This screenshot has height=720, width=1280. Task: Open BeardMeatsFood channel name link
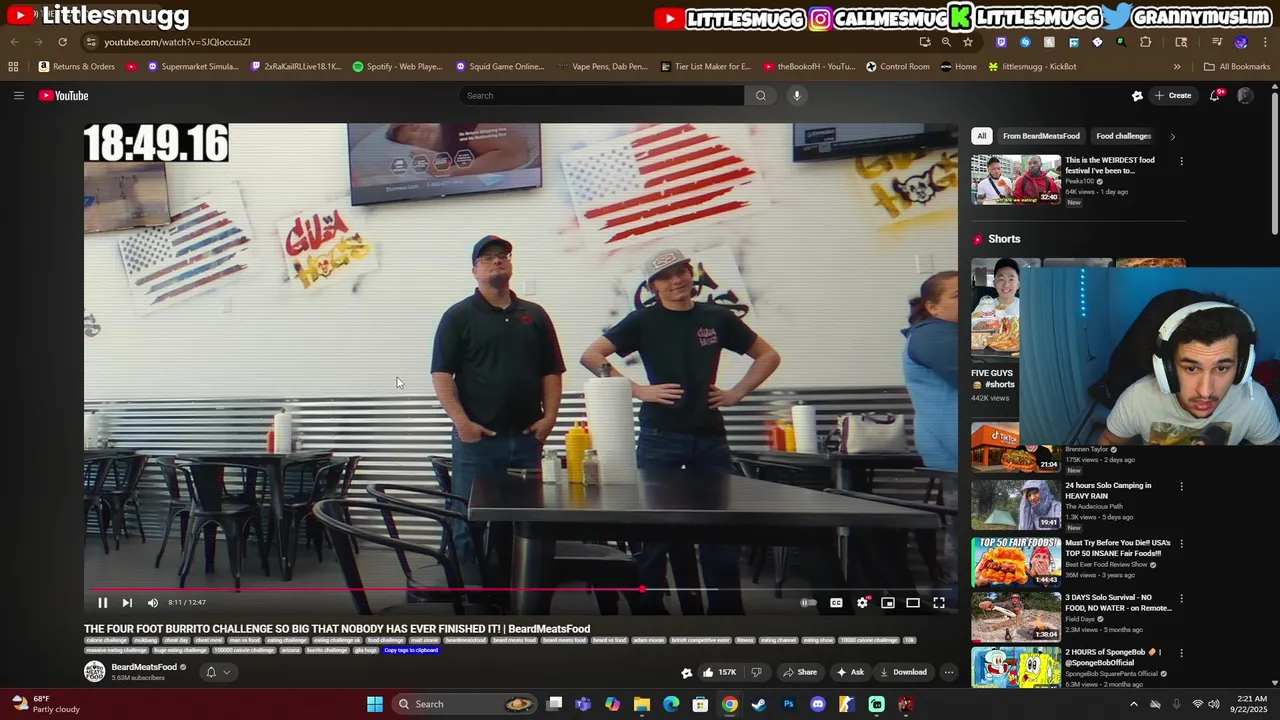pos(144,667)
